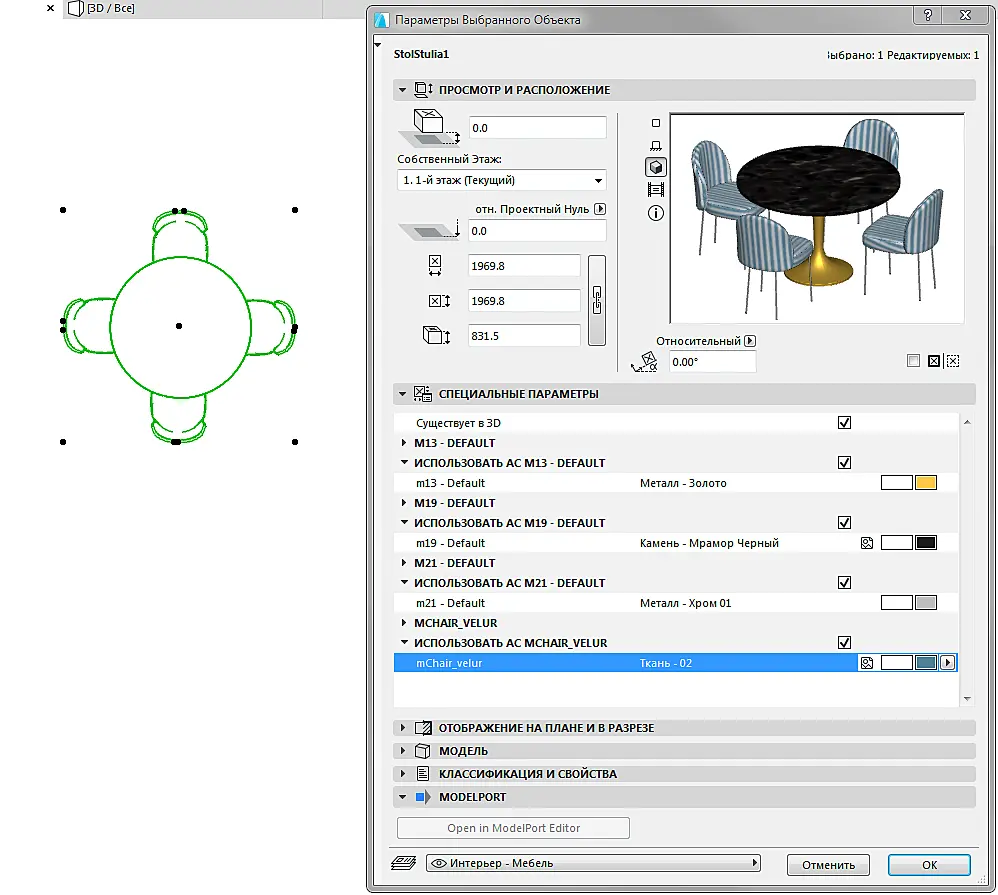
Task: Select the 2D symbol preview icon
Action: [x=656, y=123]
